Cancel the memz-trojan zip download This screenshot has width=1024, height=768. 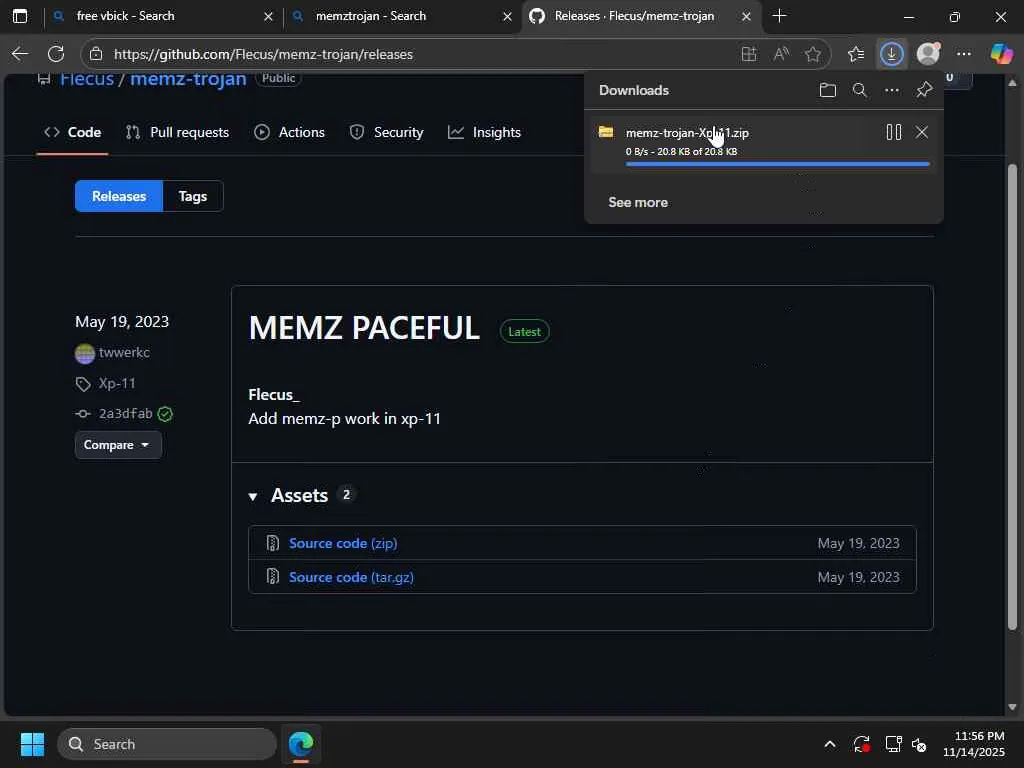(921, 133)
